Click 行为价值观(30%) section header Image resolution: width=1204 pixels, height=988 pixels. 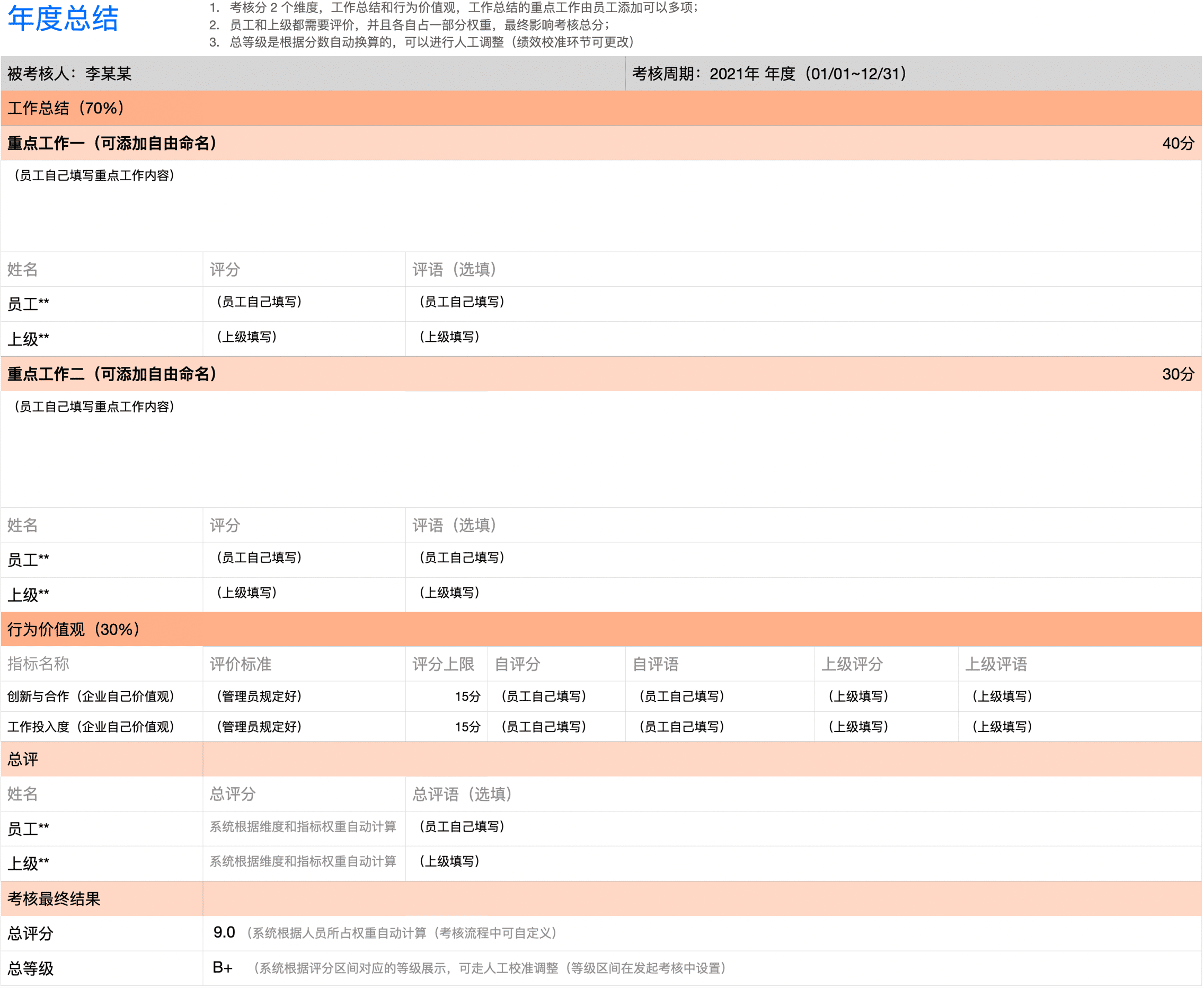tap(601, 630)
